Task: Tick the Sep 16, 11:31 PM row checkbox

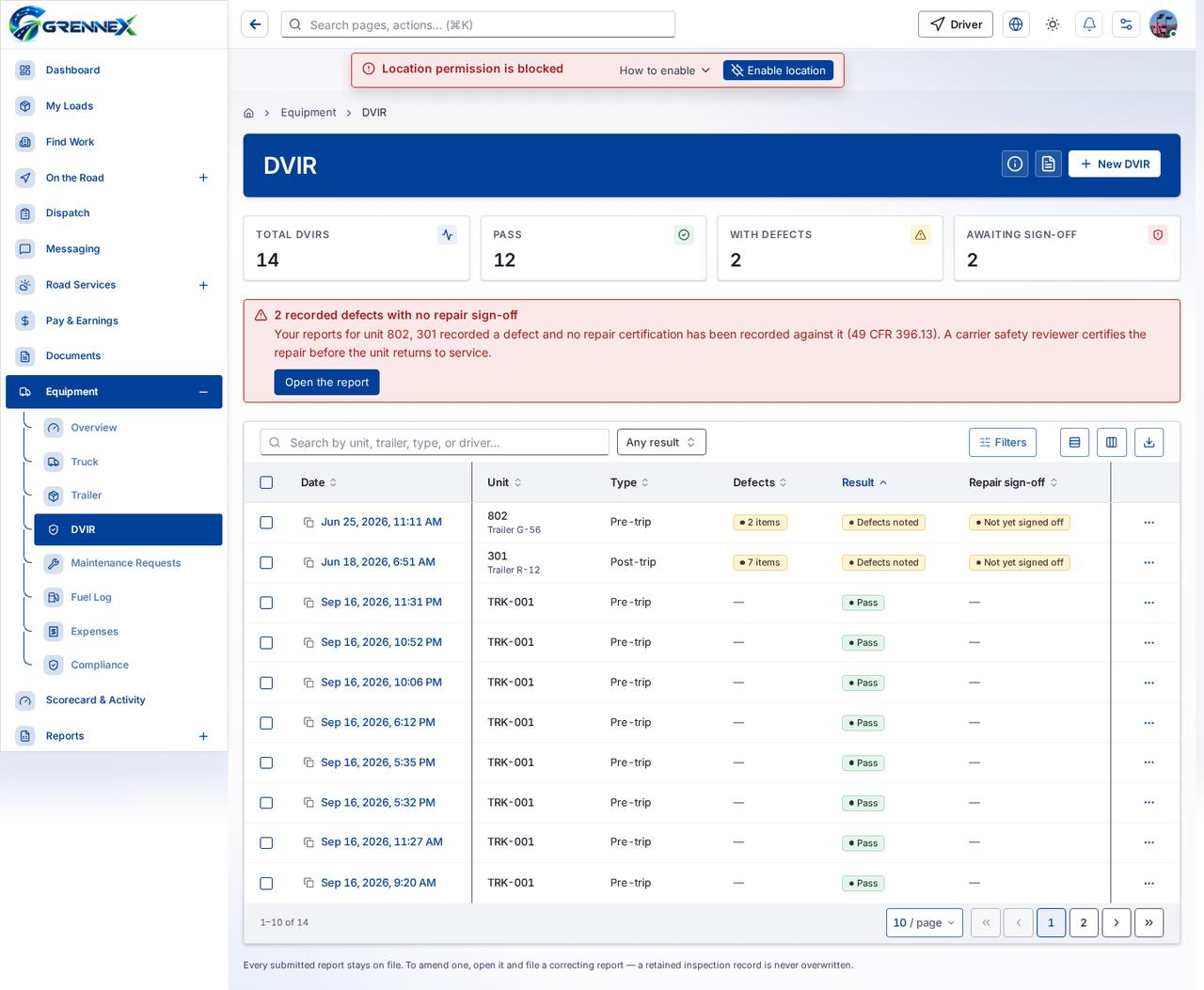Action: 266,603
